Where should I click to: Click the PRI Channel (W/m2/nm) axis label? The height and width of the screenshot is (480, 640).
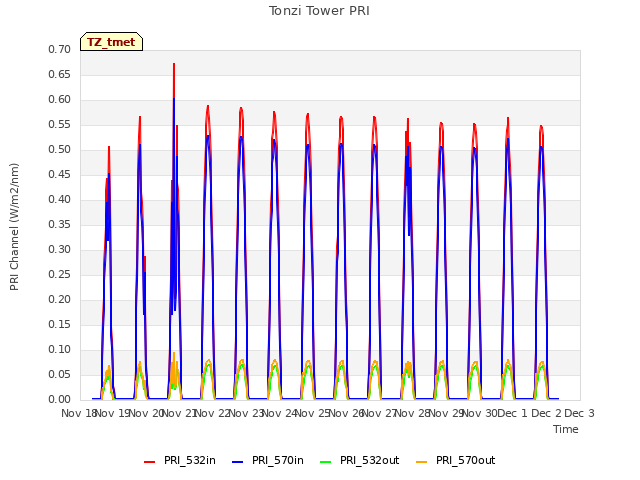click(14, 227)
